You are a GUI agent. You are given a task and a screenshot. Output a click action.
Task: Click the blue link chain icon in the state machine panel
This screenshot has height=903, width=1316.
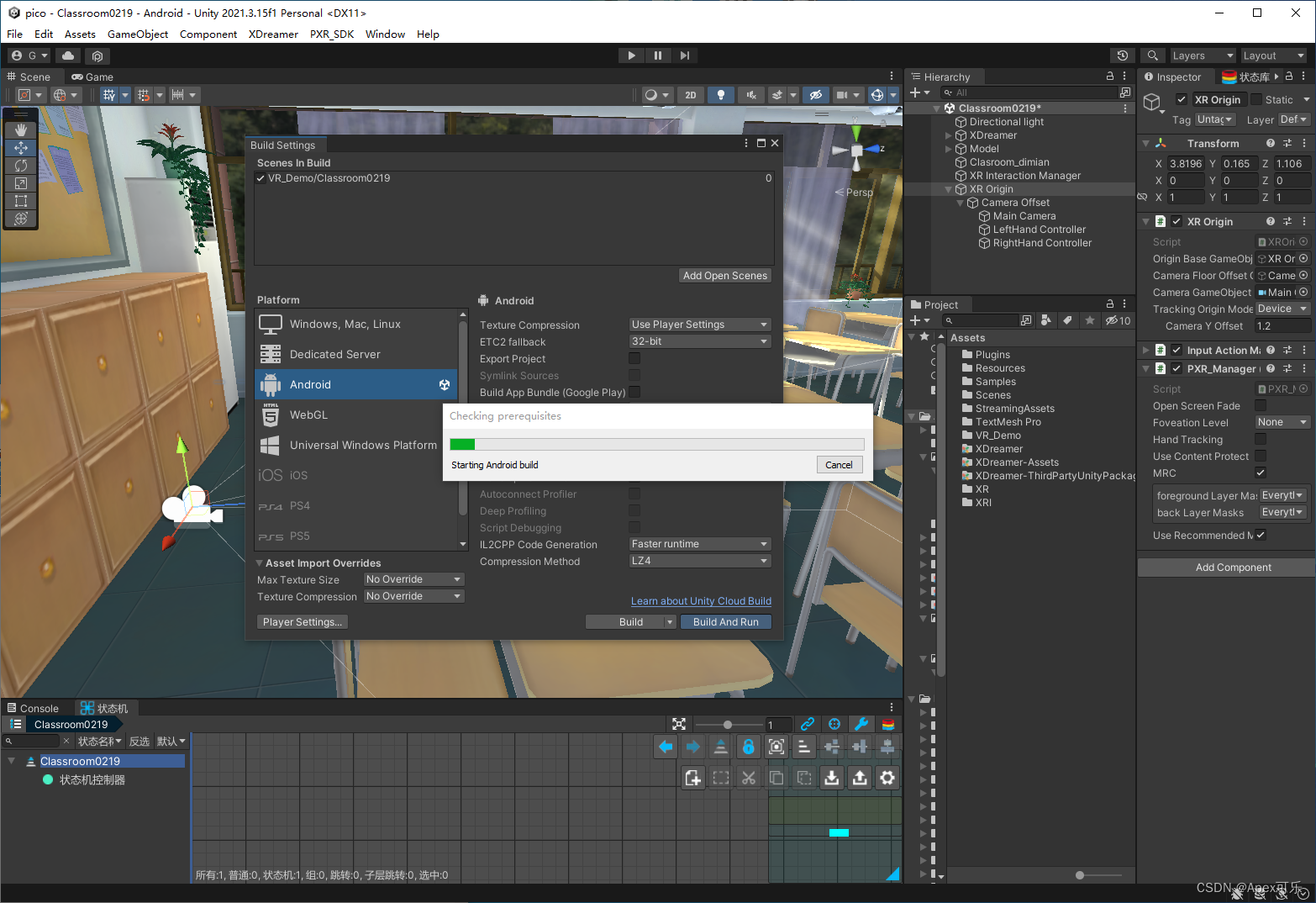(x=808, y=724)
